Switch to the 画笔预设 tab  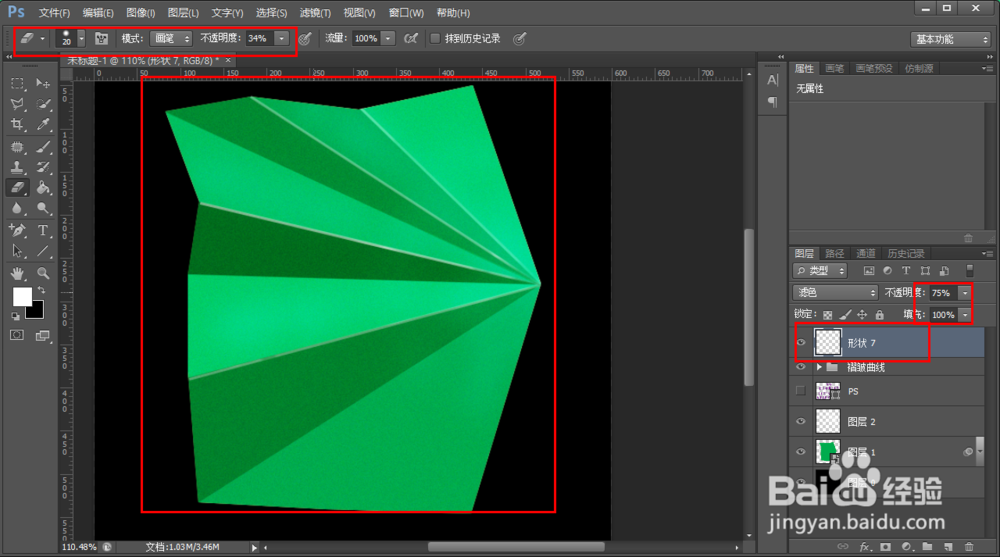coord(874,68)
